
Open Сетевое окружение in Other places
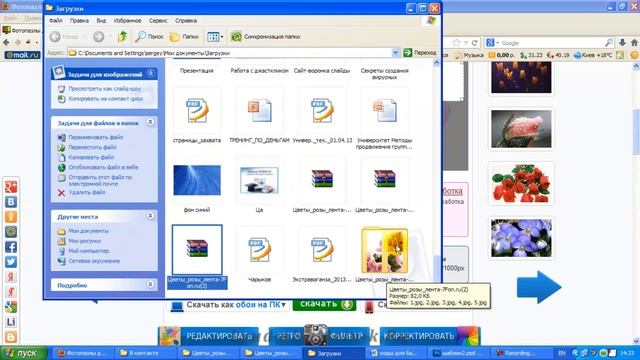(94, 261)
